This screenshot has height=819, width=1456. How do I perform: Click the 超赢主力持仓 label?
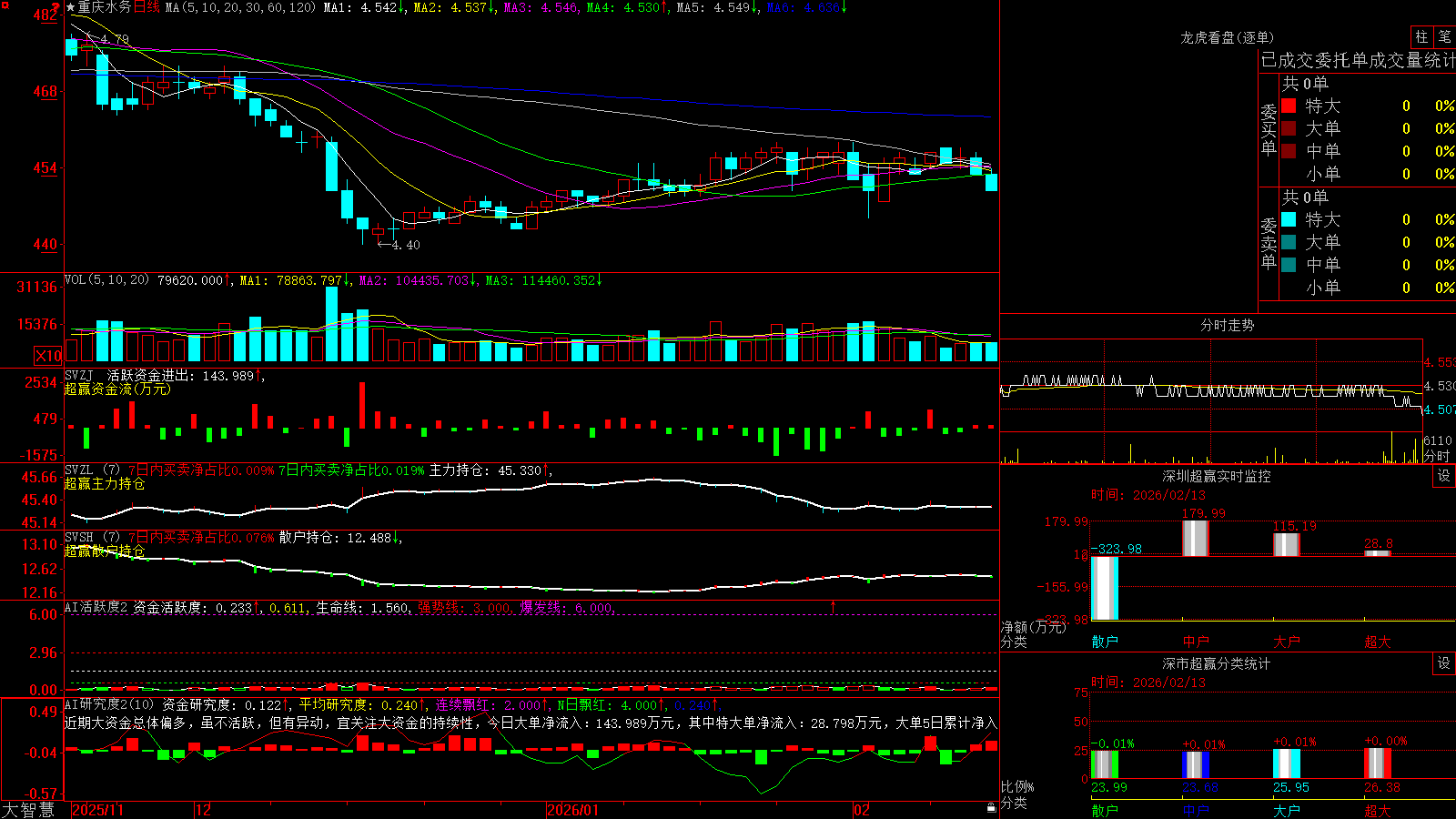[105, 484]
